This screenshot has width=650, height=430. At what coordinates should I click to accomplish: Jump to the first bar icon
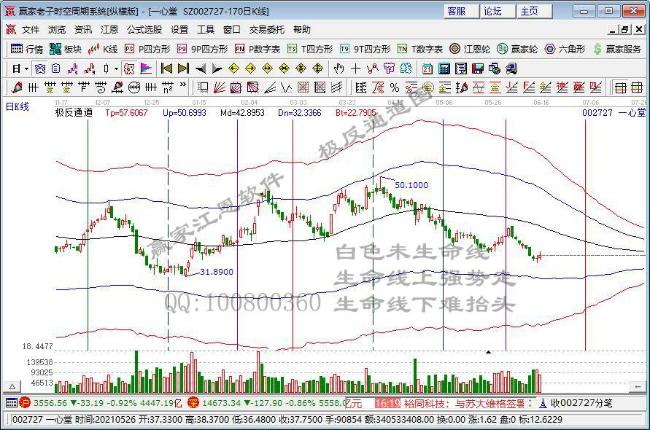pyautogui.click(x=166, y=68)
